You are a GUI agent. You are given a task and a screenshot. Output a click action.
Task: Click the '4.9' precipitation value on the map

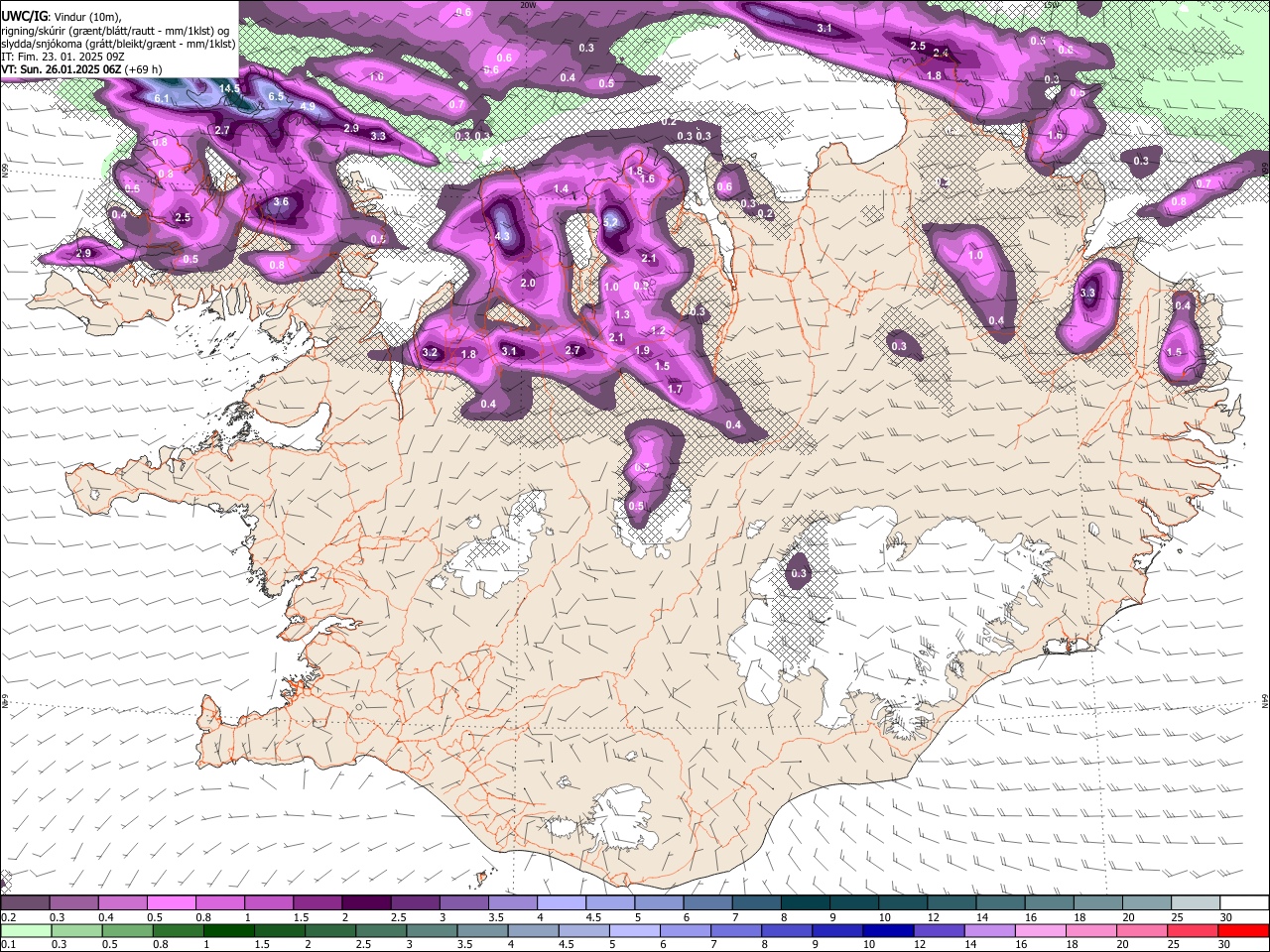308,106
